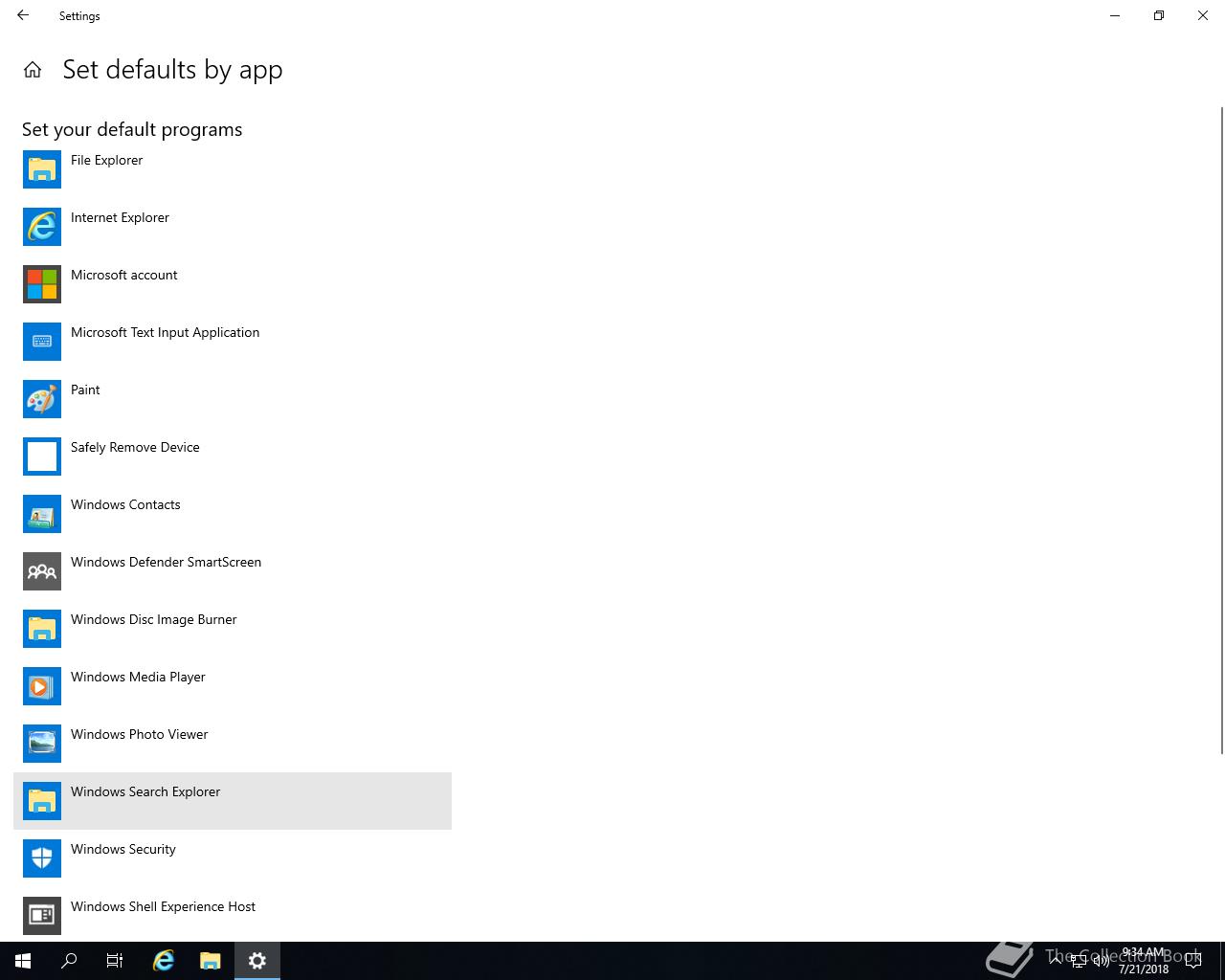Select Safely Remove Device label
This screenshot has width=1225, height=980.
pos(135,447)
